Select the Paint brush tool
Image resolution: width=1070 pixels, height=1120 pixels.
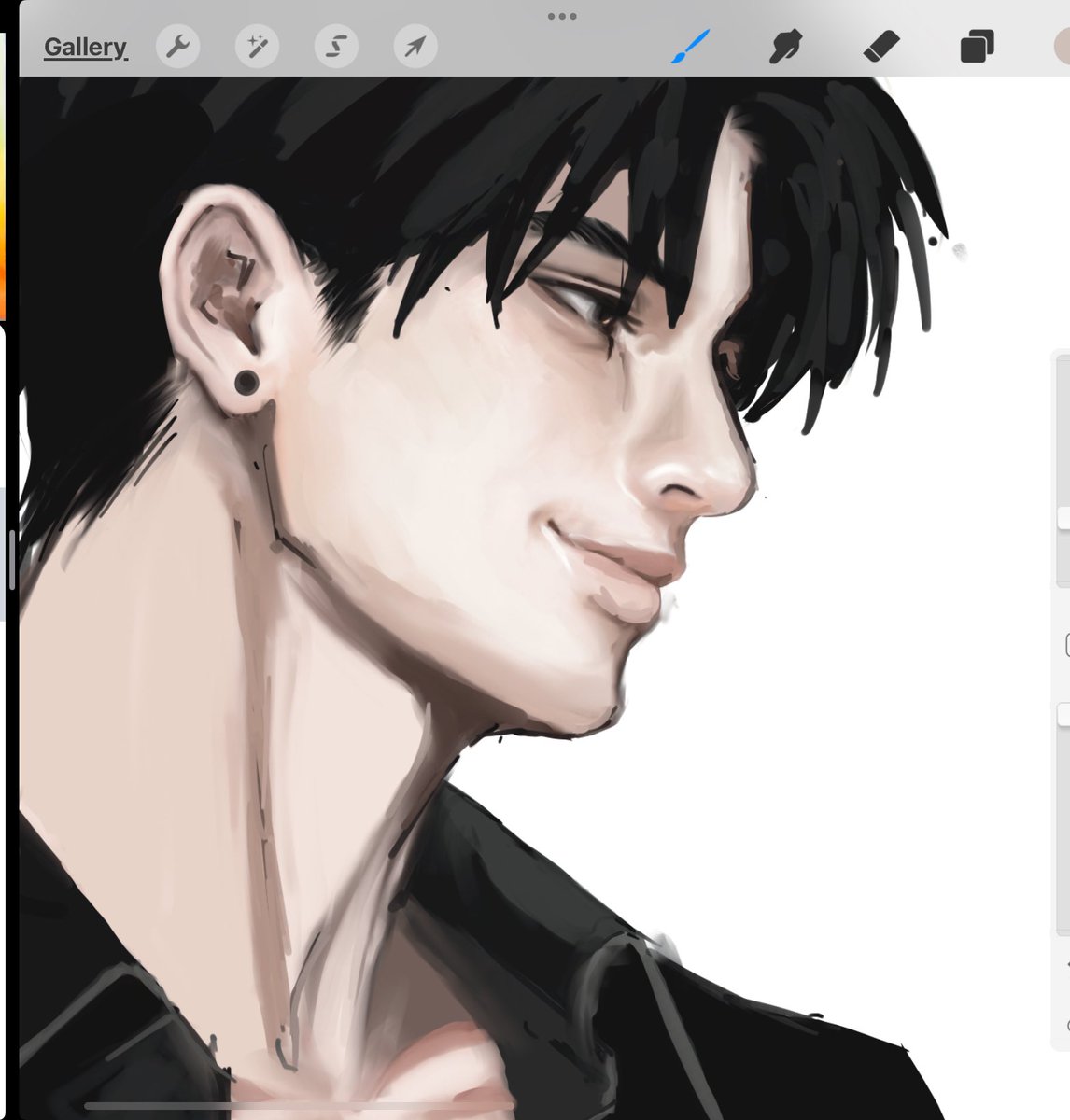[691, 45]
